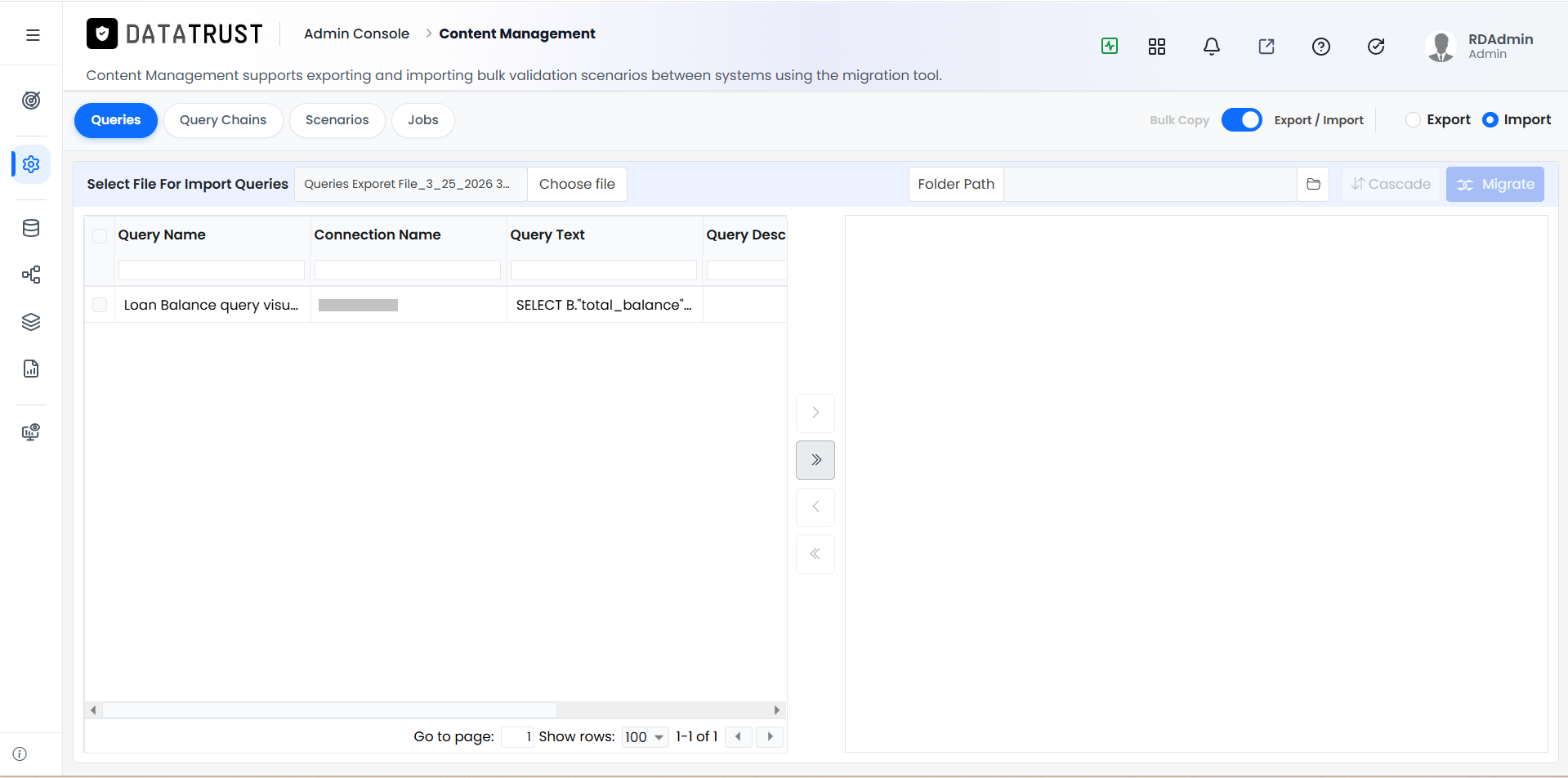Click scrollbar left arrow under query table
This screenshot has width=1568, height=778.
coord(93,710)
